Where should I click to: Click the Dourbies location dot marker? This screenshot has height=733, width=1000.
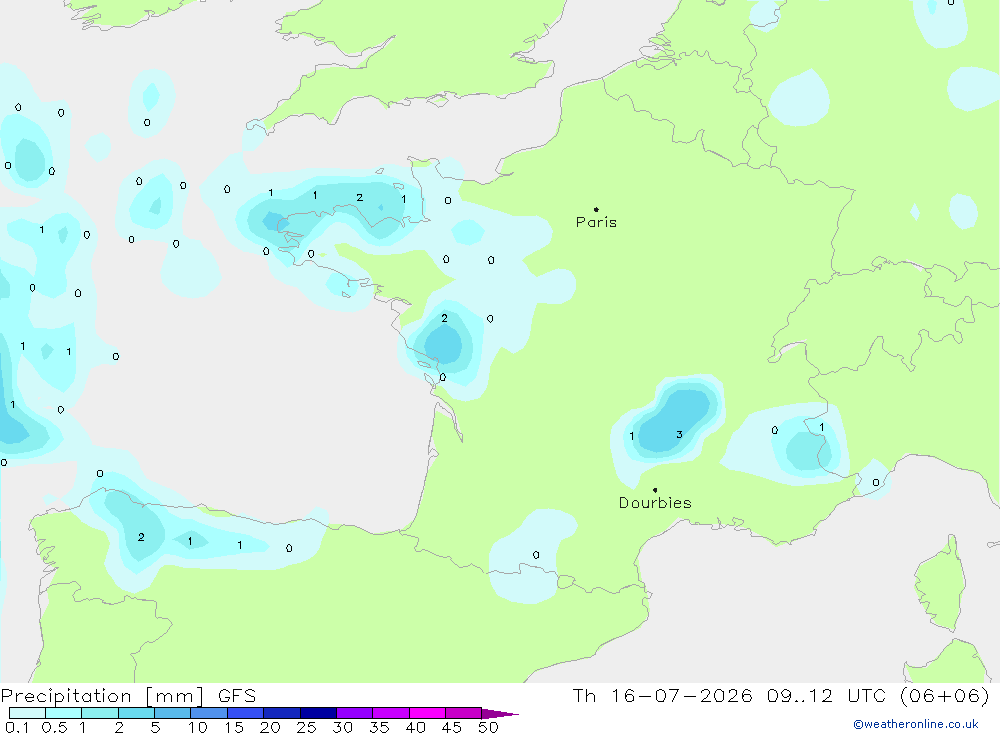click(655, 490)
